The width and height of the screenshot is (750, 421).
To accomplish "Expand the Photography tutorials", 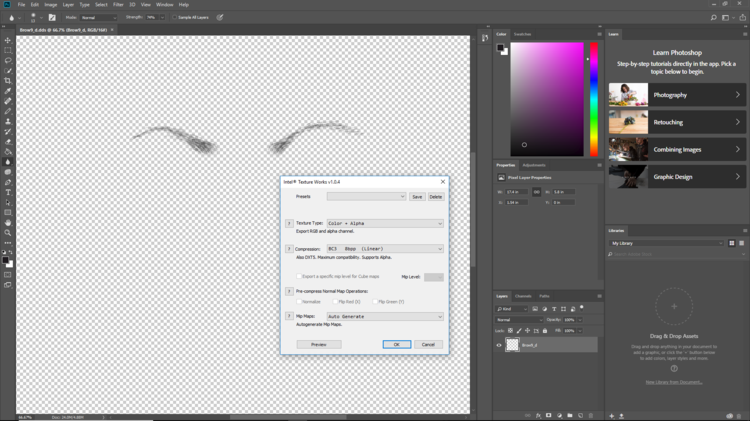I will [x=677, y=95].
